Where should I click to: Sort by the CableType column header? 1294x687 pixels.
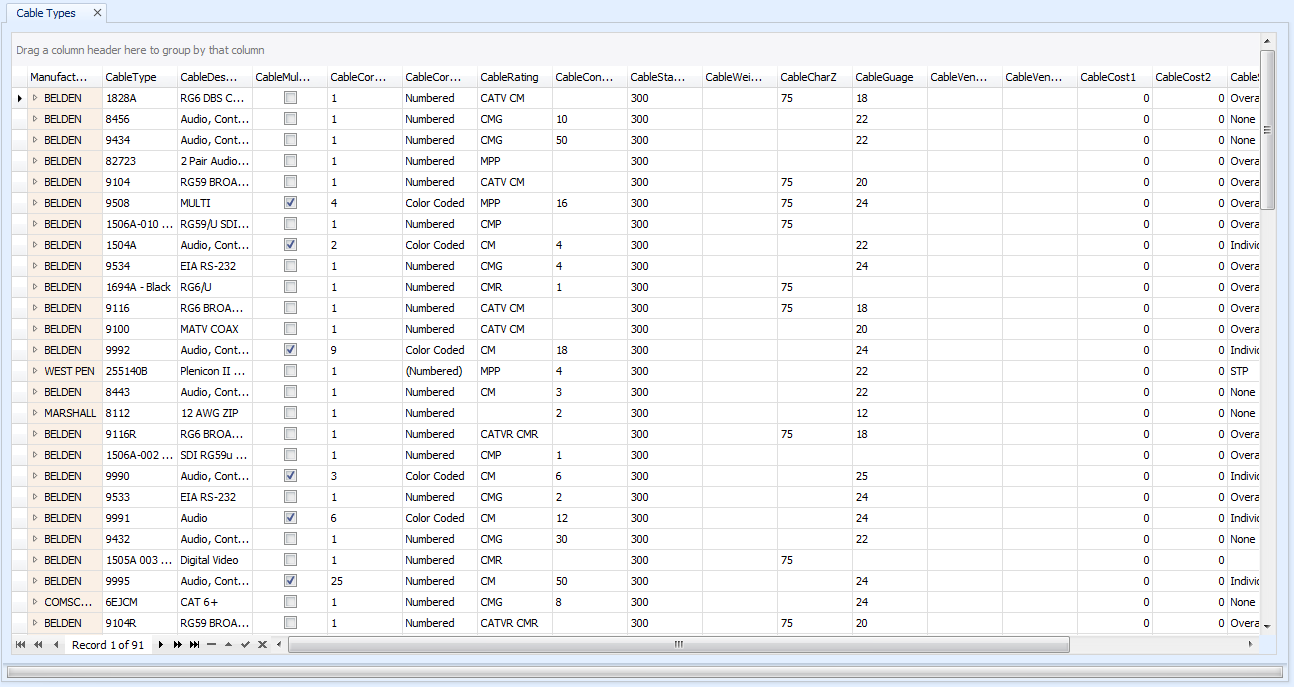point(140,77)
